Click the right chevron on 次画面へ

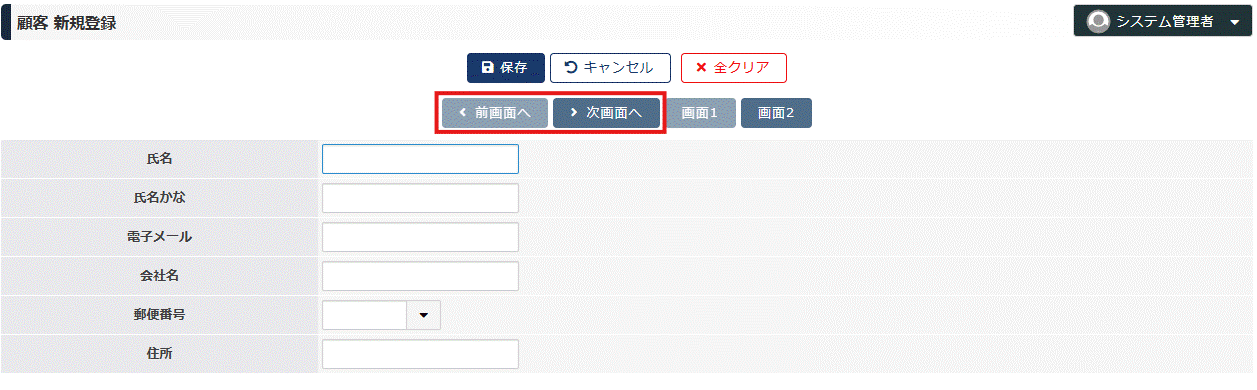point(573,113)
